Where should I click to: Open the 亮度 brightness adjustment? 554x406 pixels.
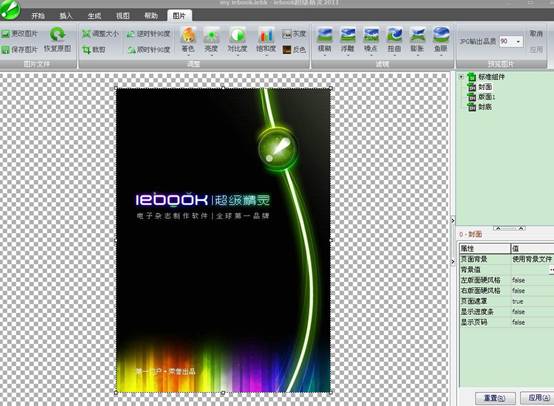click(x=211, y=40)
